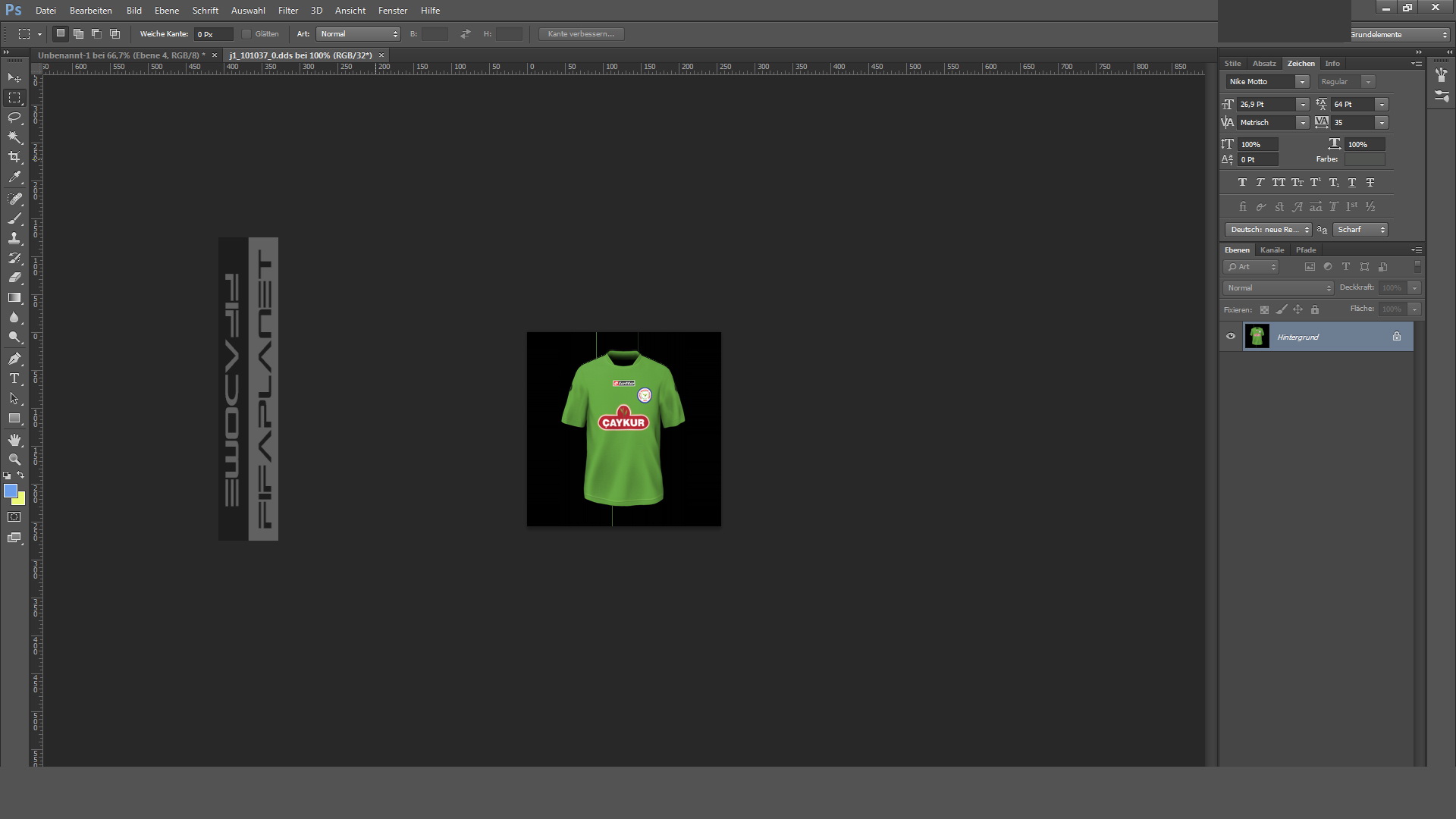The image size is (1456, 819).
Task: Click the Kante verbessern button
Action: click(581, 34)
